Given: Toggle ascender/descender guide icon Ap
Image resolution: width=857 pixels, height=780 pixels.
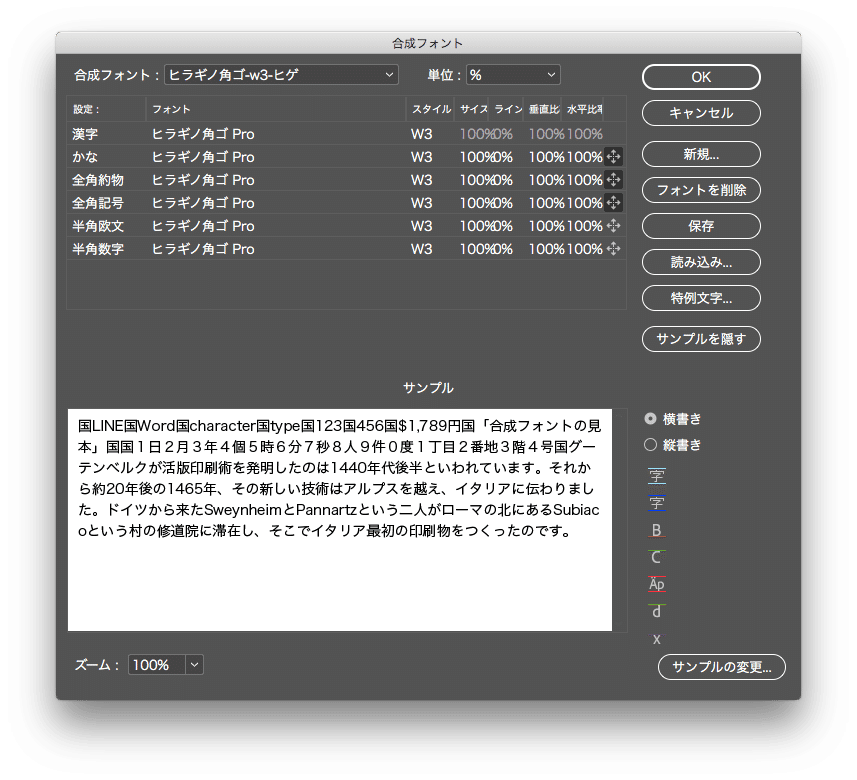Looking at the screenshot, I should [656, 584].
